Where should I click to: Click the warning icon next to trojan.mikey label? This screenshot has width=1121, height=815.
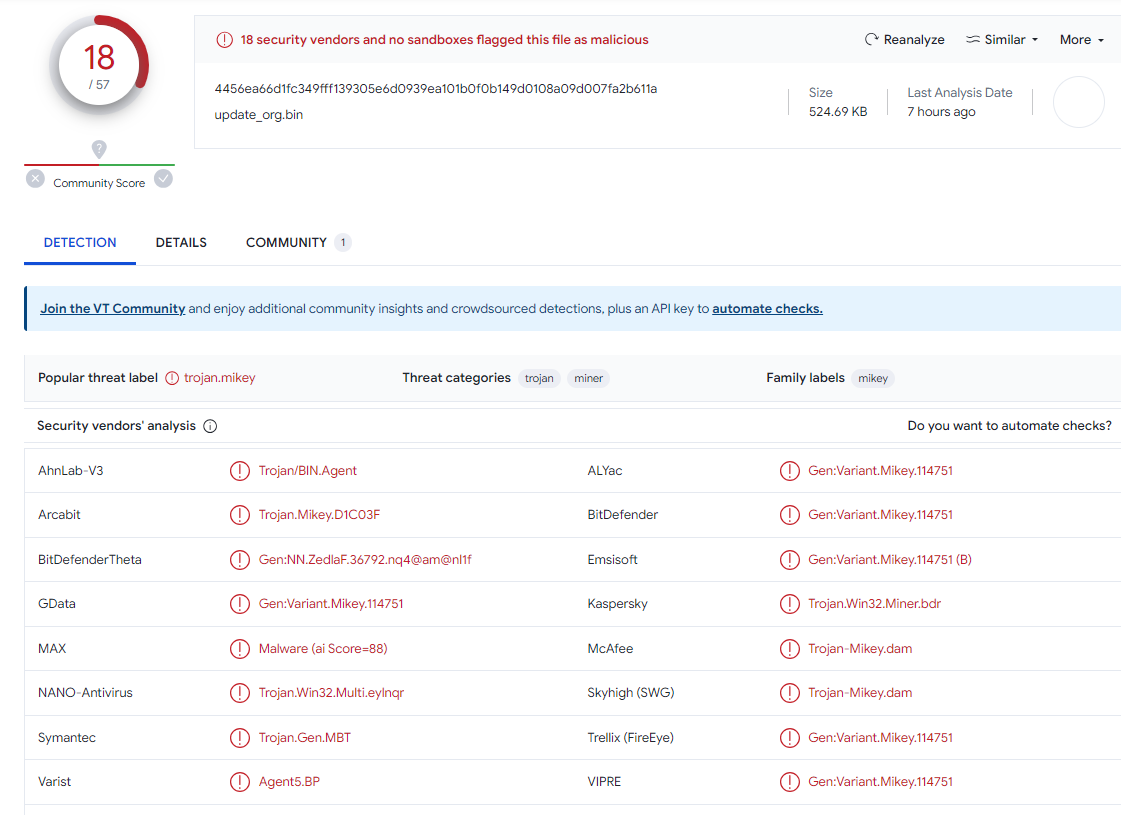tap(172, 378)
